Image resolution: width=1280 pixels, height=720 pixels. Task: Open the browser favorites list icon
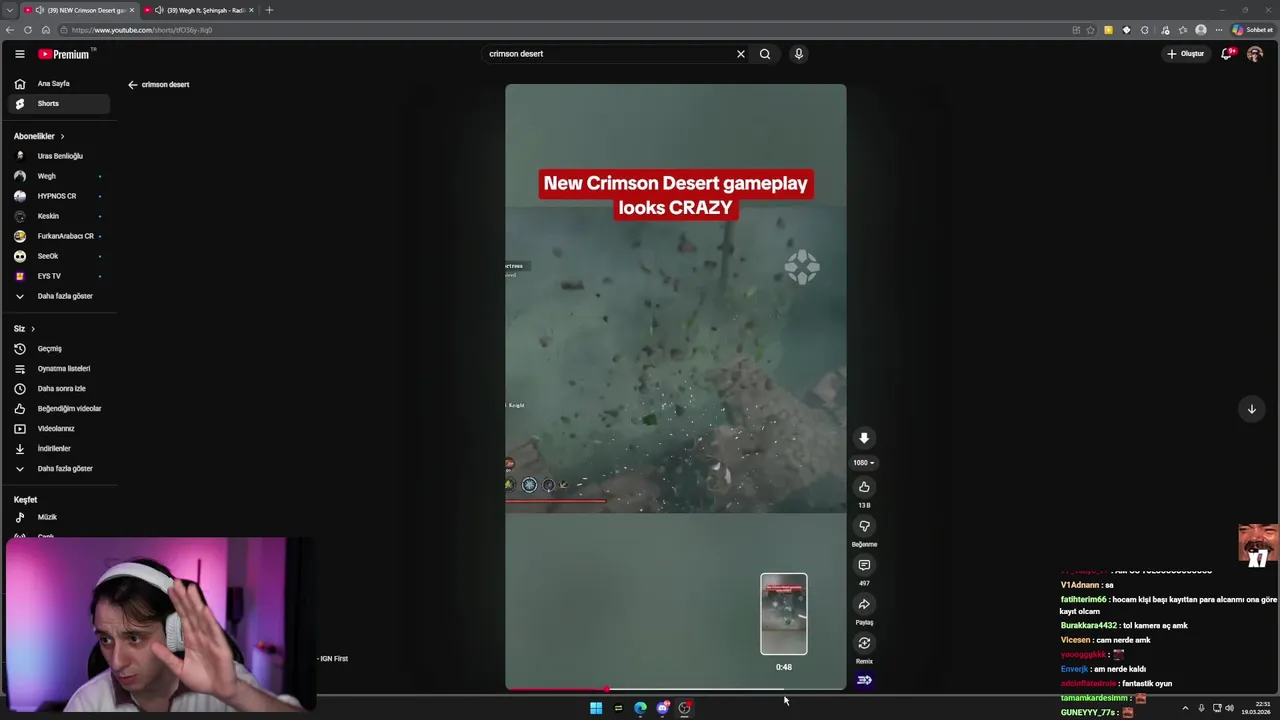point(1183,30)
